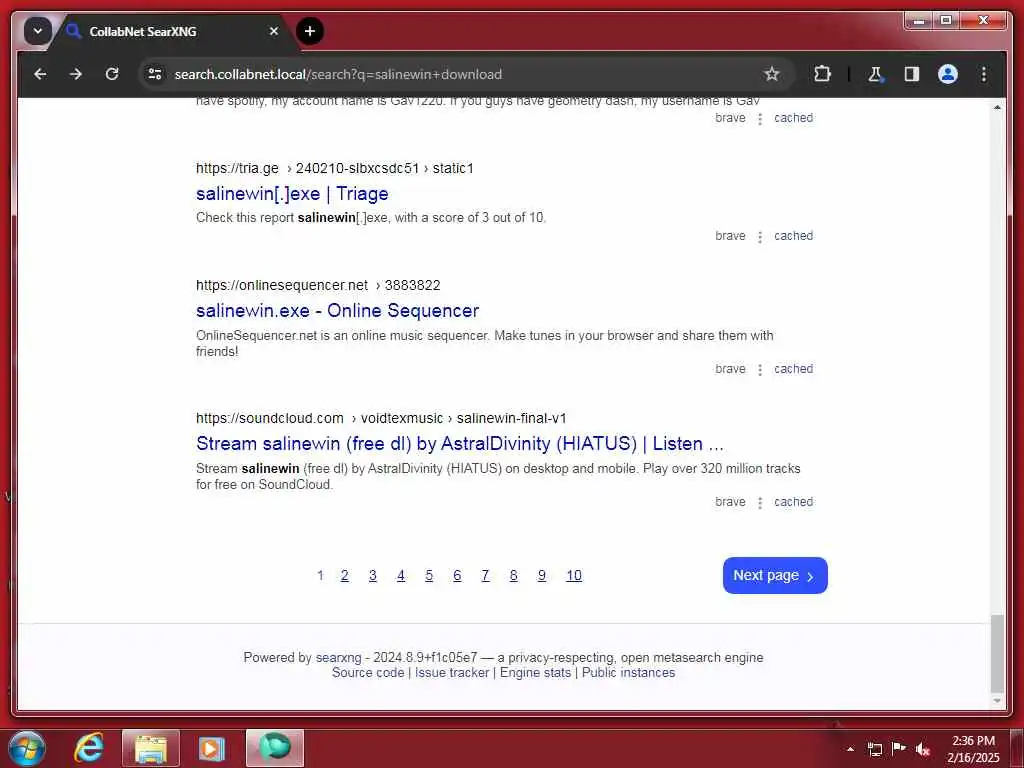Open salinewin.exe - Online Sequencer result
The width and height of the screenshot is (1024, 768).
338,311
